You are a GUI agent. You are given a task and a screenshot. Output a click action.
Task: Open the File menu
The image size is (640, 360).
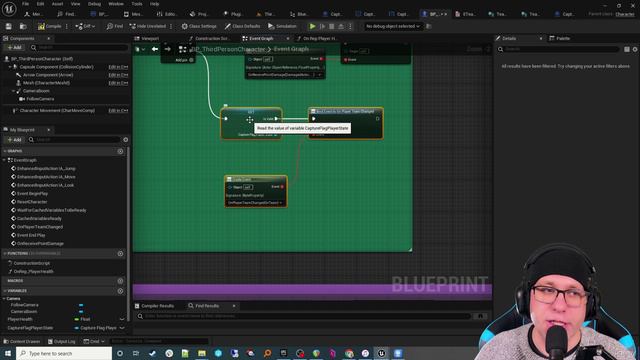(25, 4)
